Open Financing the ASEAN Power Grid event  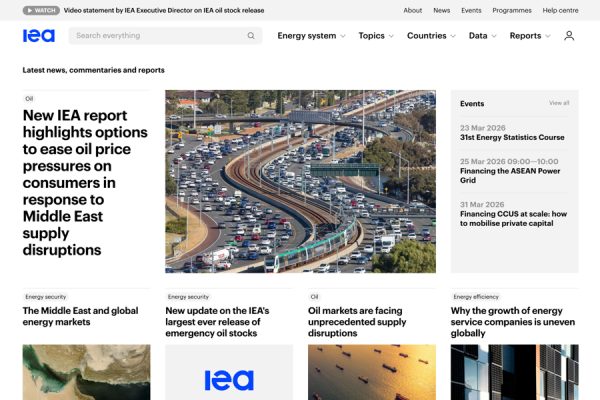pyautogui.click(x=510, y=176)
